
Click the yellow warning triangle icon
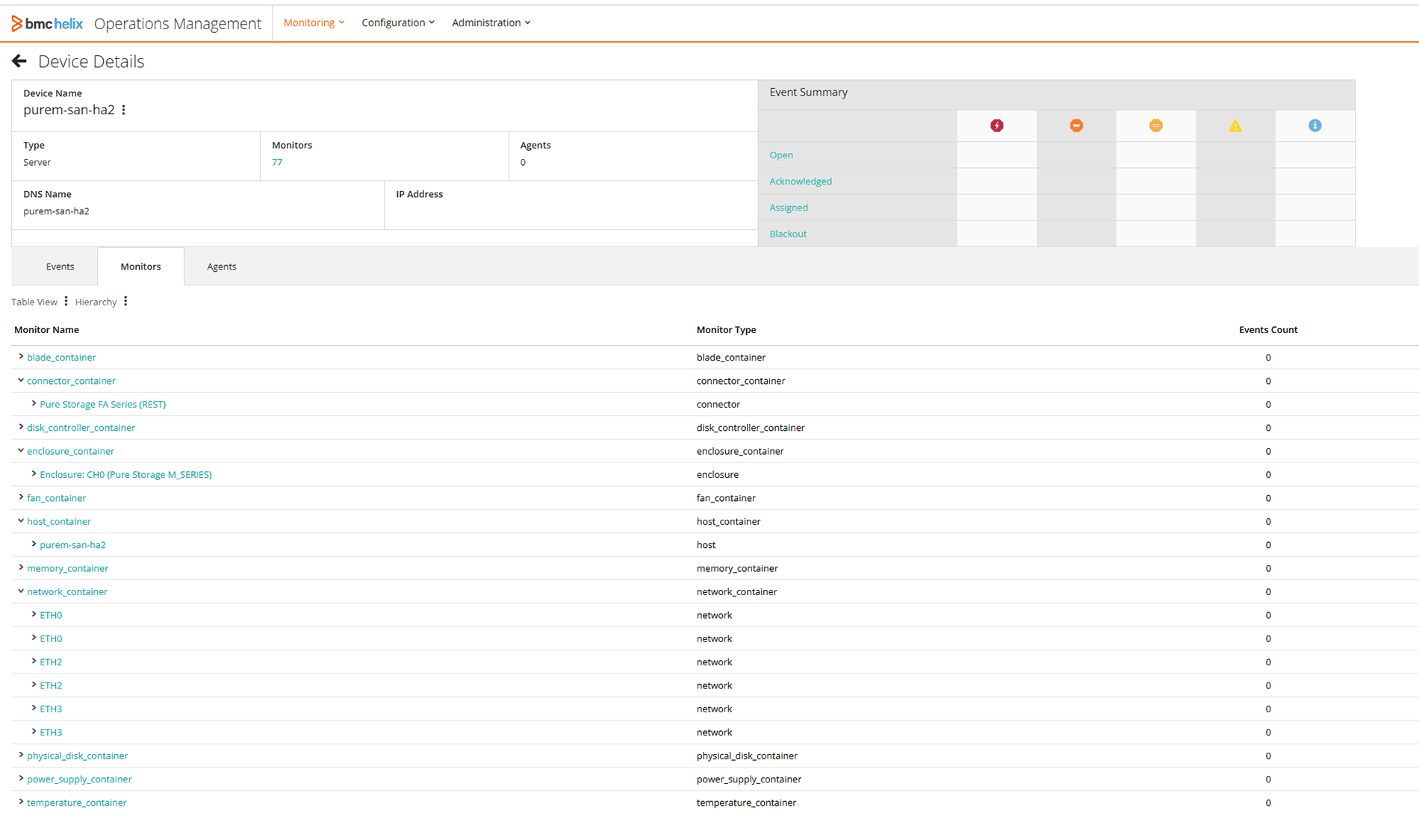[1235, 125]
